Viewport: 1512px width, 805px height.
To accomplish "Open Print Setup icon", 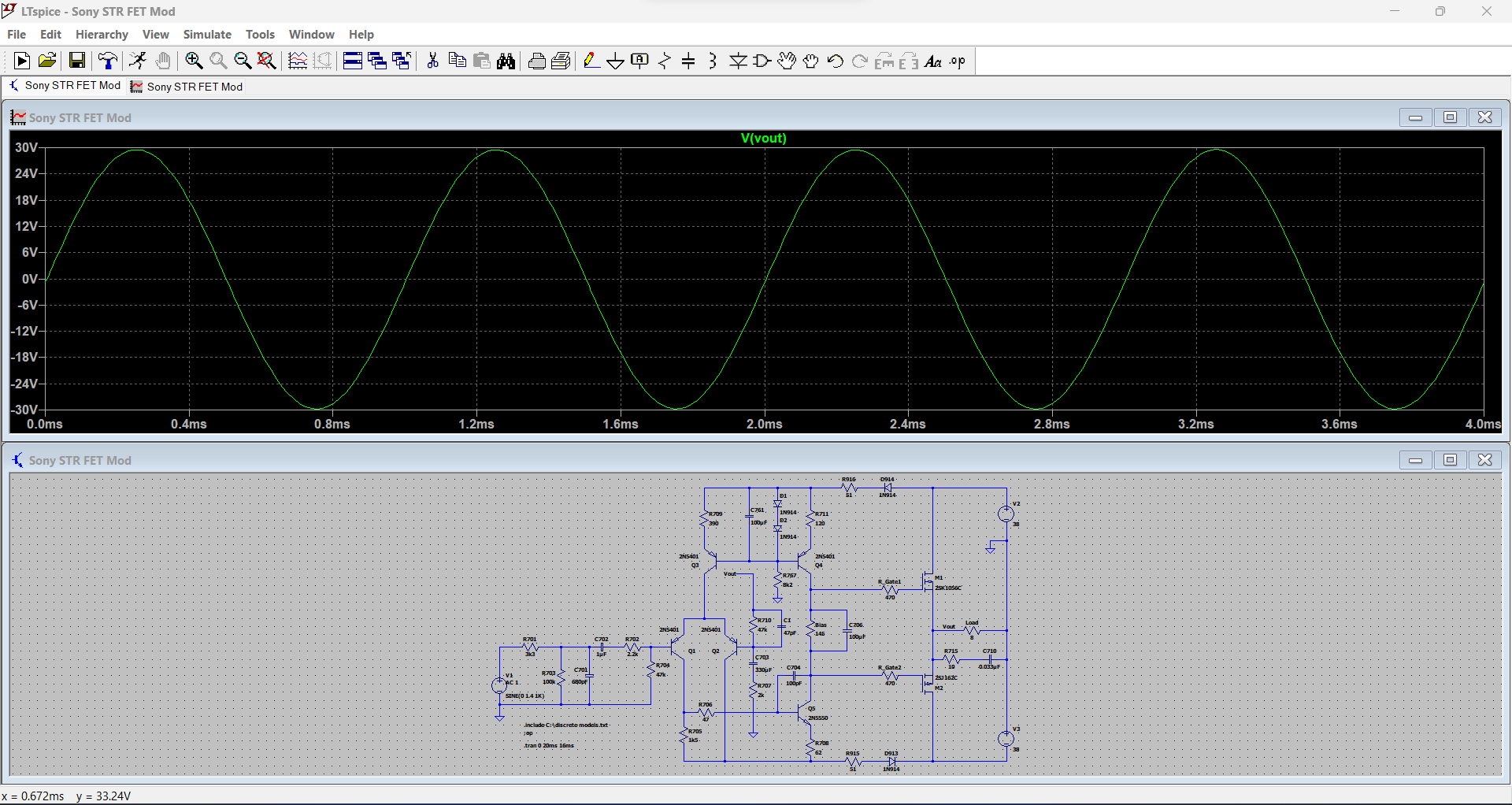I will coord(561,61).
